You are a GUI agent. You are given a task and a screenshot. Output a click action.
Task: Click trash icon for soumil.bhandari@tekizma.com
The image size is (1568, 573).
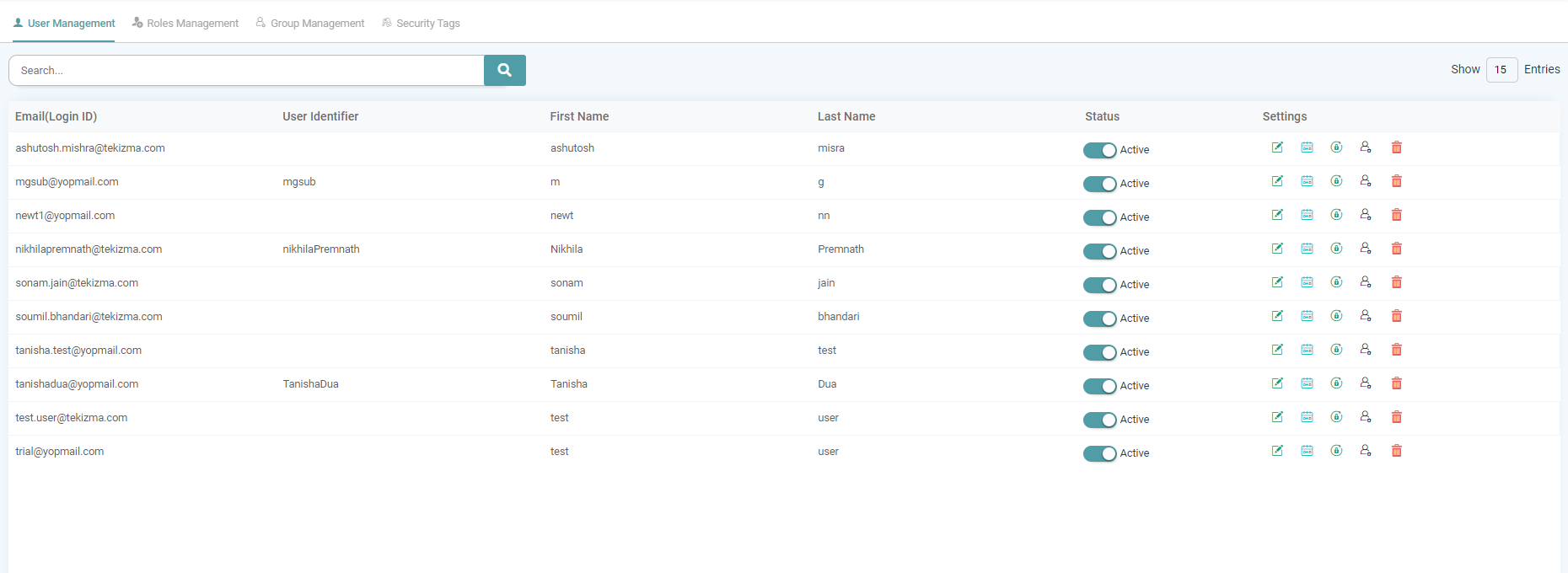[1396, 316]
